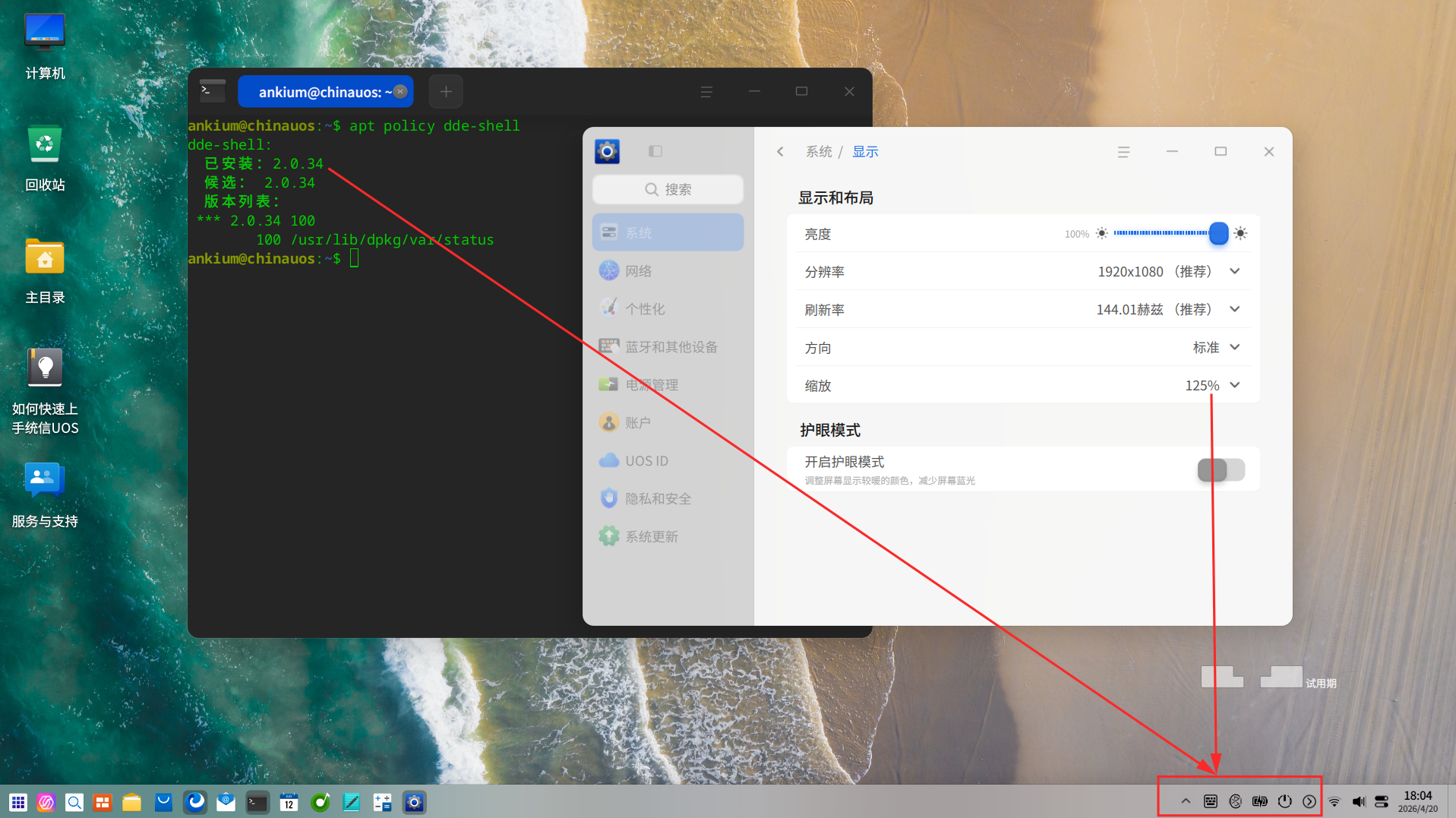Click the battery charging tray icon

[x=1260, y=801]
